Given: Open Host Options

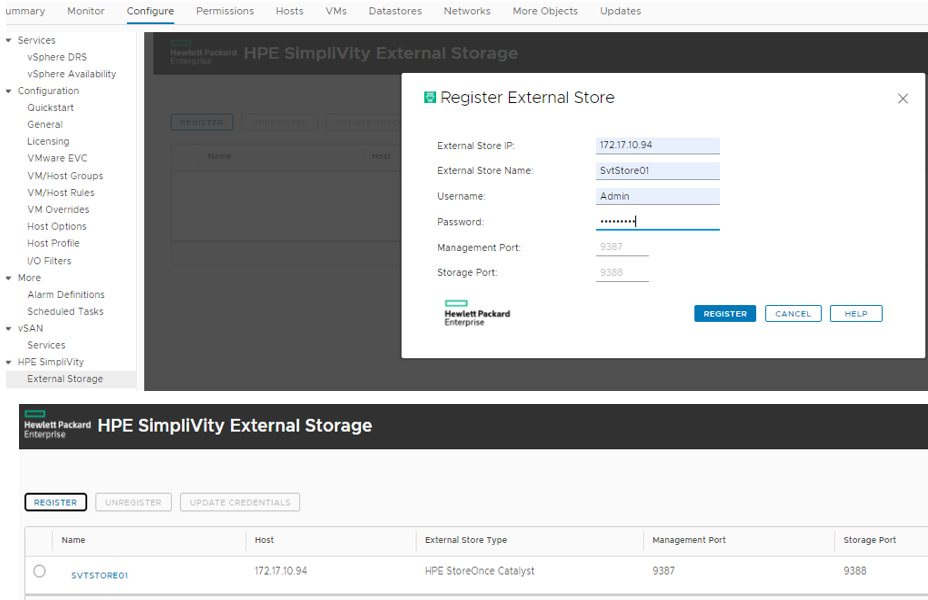Looking at the screenshot, I should click(x=57, y=227).
